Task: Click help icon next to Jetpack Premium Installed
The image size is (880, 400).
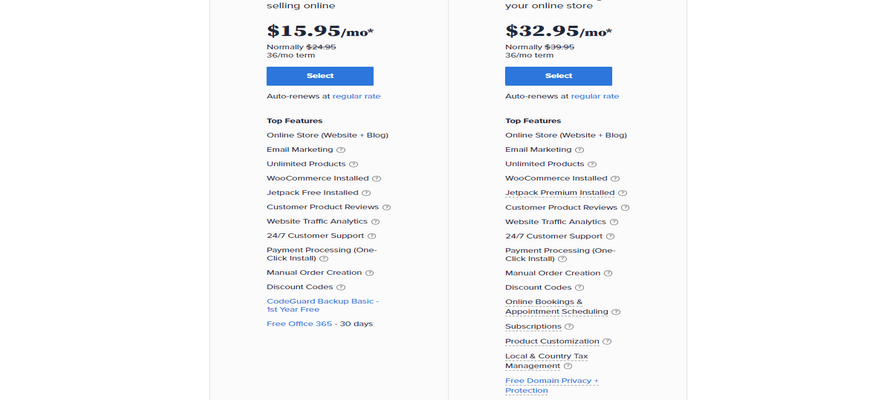Action: (x=622, y=193)
